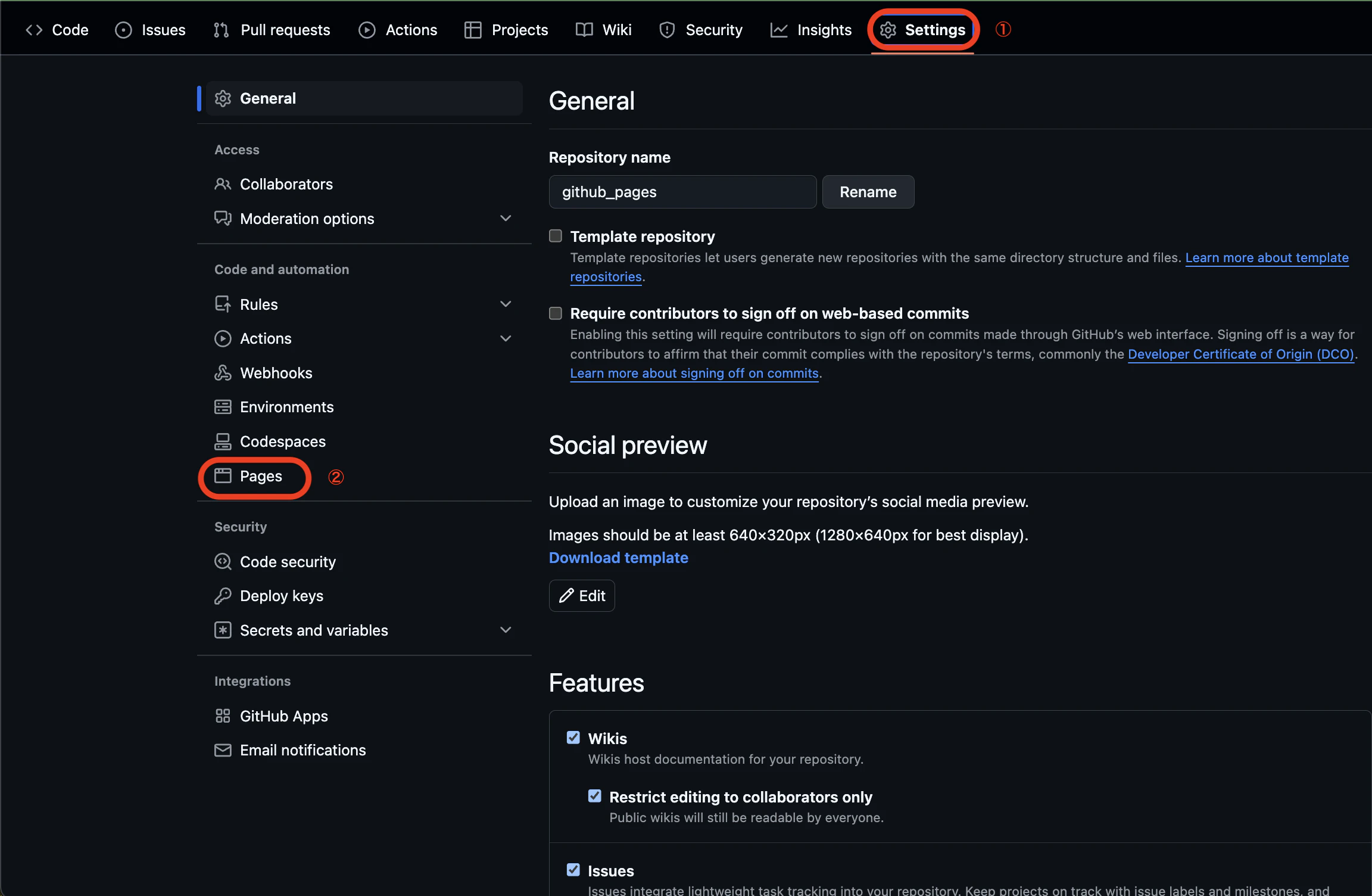This screenshot has height=896, width=1372.
Task: Click the Deploy keys key icon
Action: [x=223, y=596]
